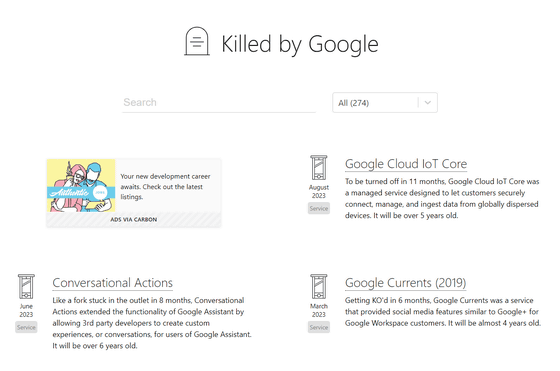
Task: Open the Authentic Jobs ad image
Action: [81, 186]
